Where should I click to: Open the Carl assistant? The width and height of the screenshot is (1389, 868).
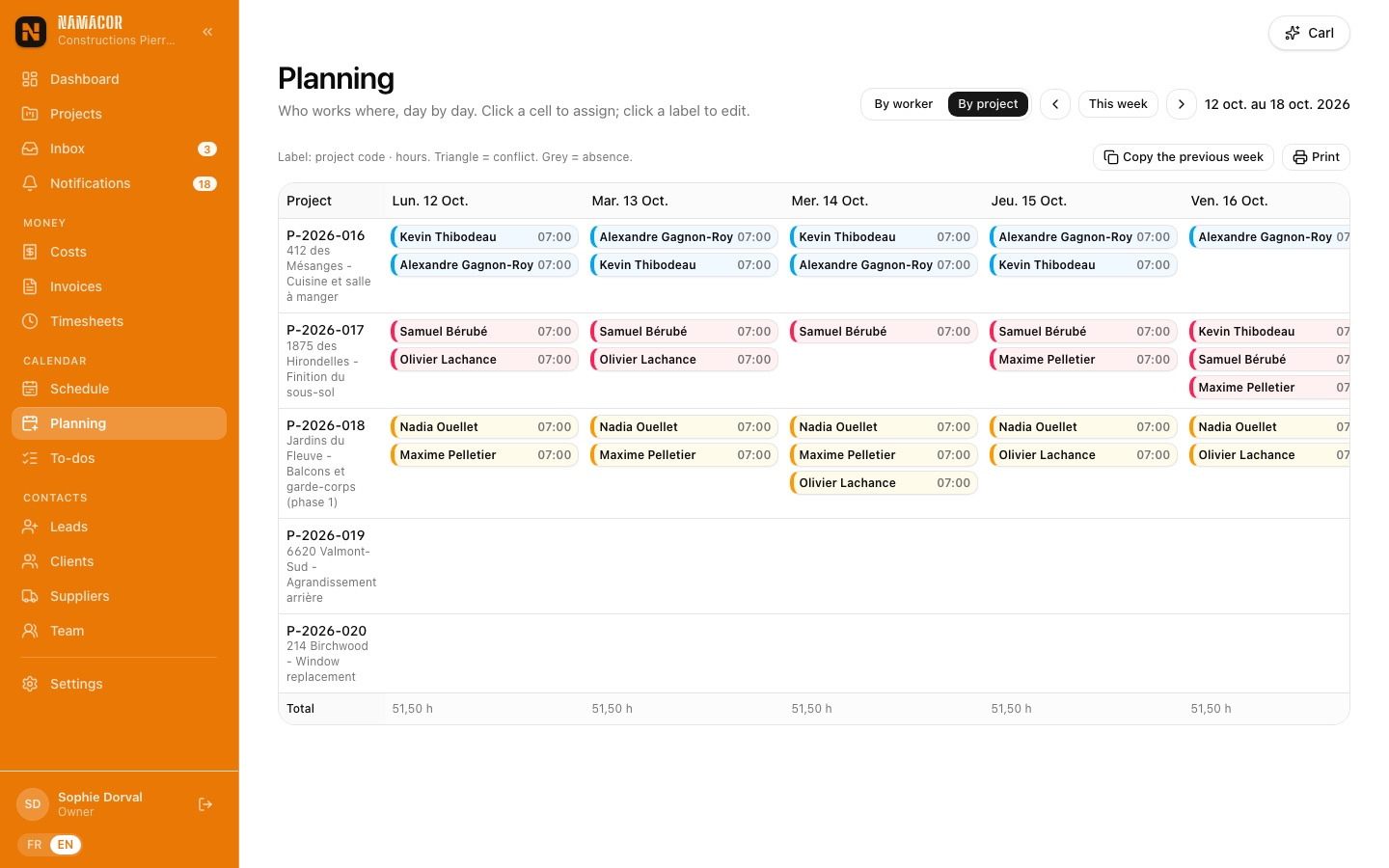1309,33
